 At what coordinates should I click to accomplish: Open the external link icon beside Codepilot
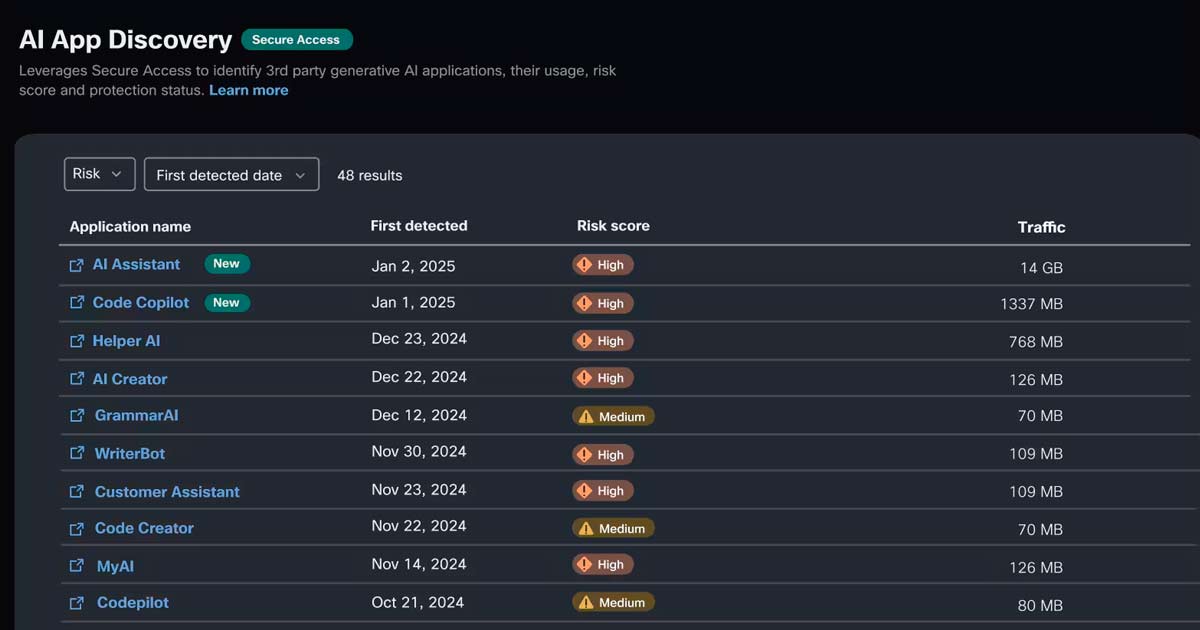tap(77, 603)
